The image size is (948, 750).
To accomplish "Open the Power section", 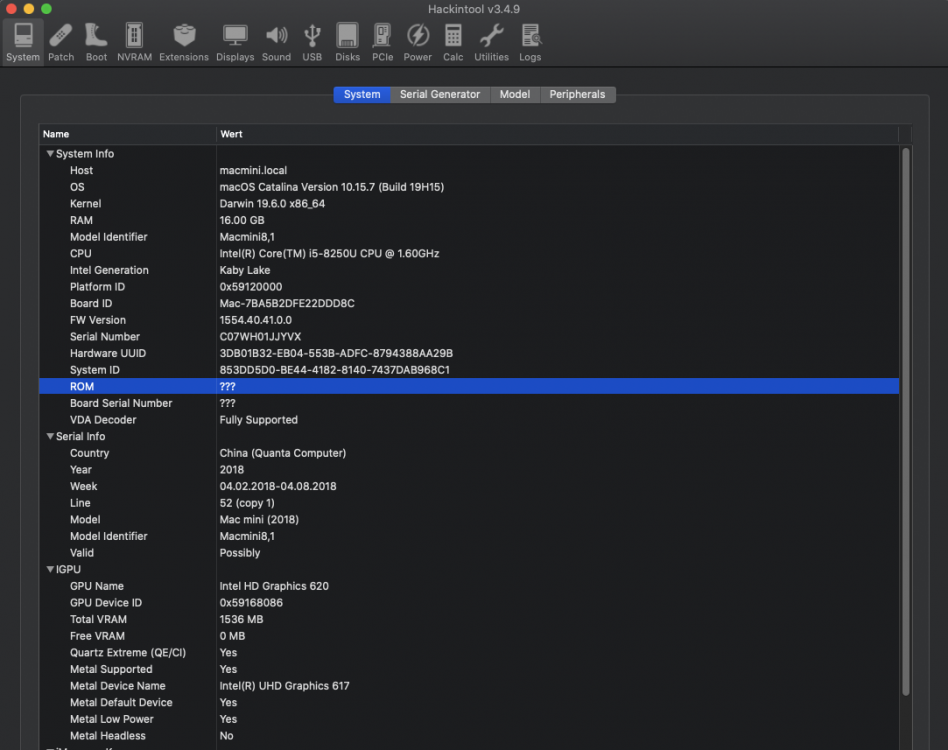I will coord(418,42).
